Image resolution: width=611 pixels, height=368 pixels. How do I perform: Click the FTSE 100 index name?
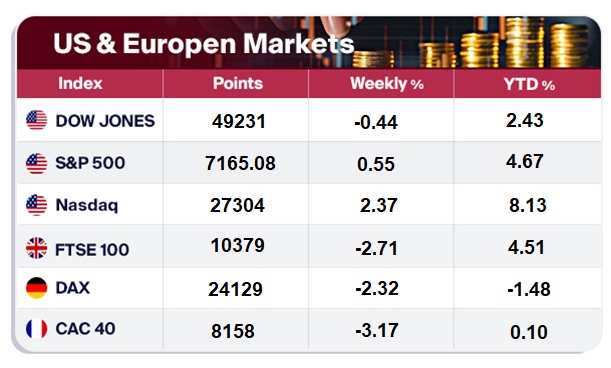pos(92,250)
